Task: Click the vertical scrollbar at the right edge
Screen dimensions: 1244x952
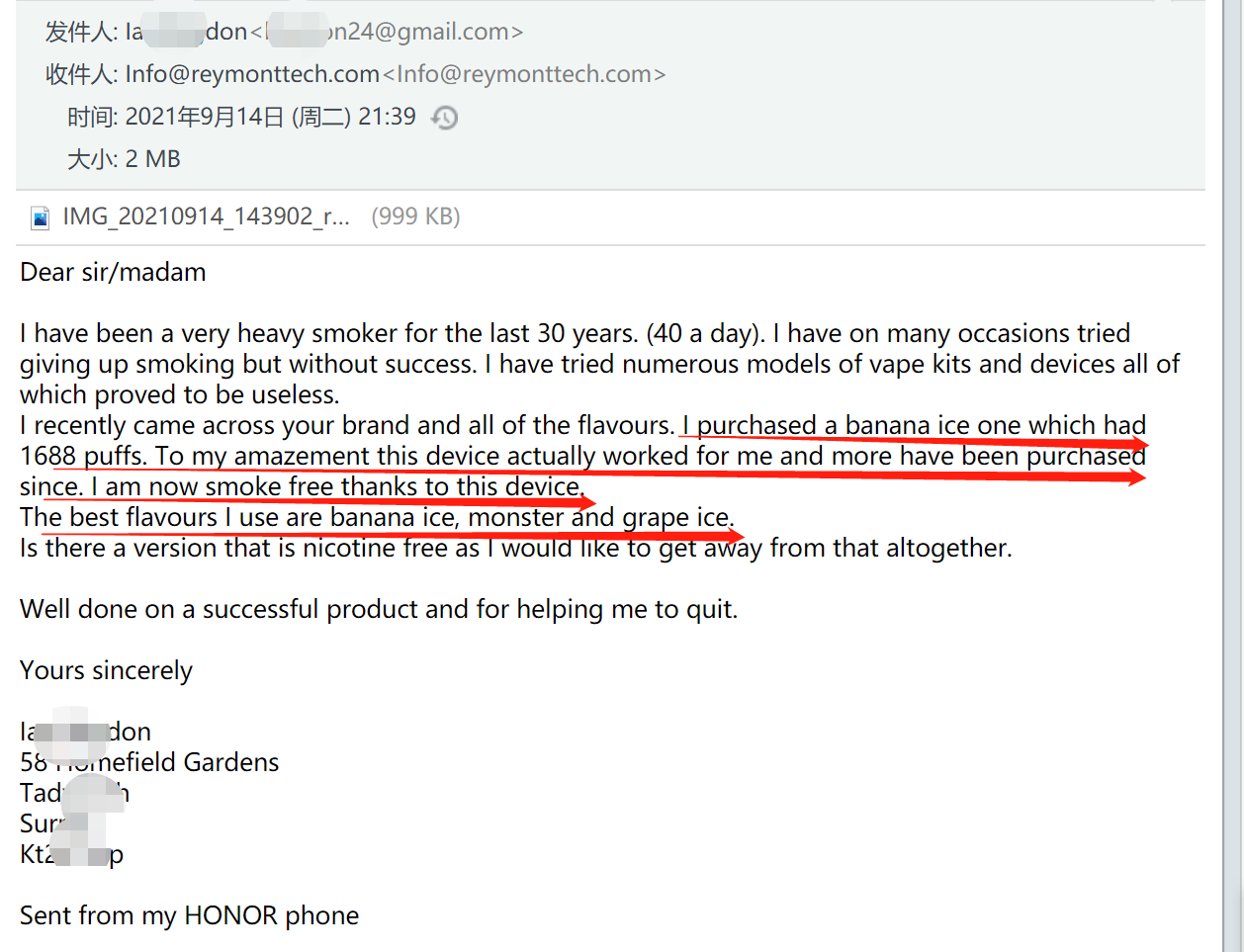Action: tap(1232, 476)
